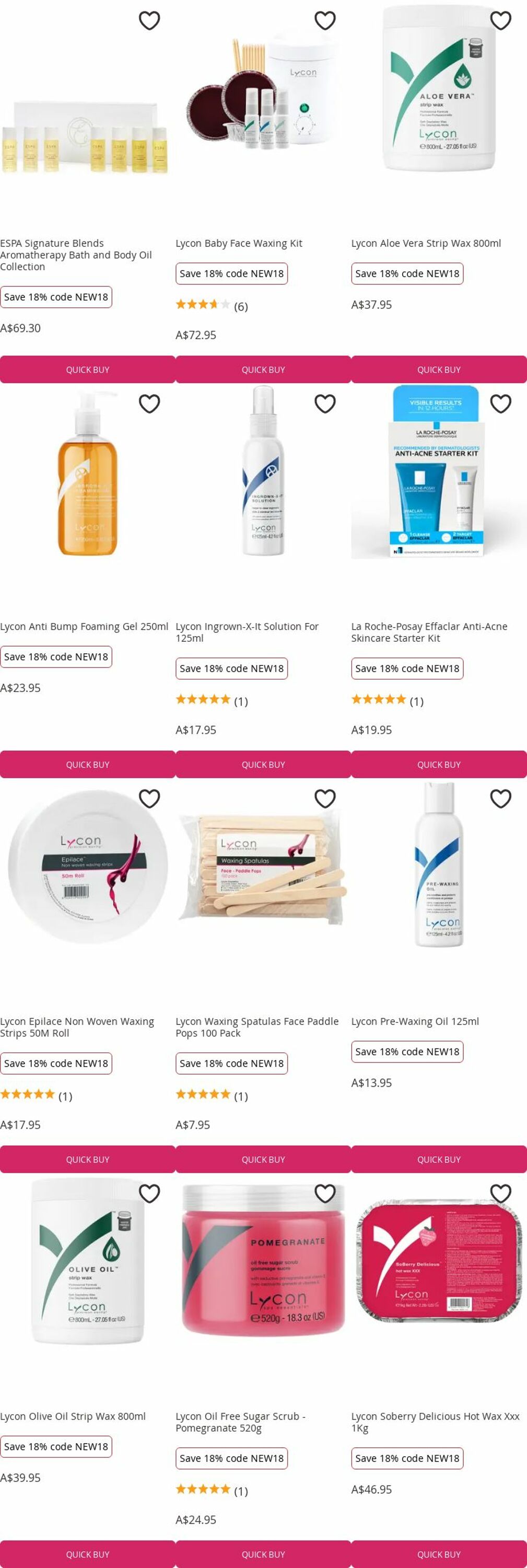View the Lycon Baby Face Waxing Kit image
The height and width of the screenshot is (1568, 527).
263,91
